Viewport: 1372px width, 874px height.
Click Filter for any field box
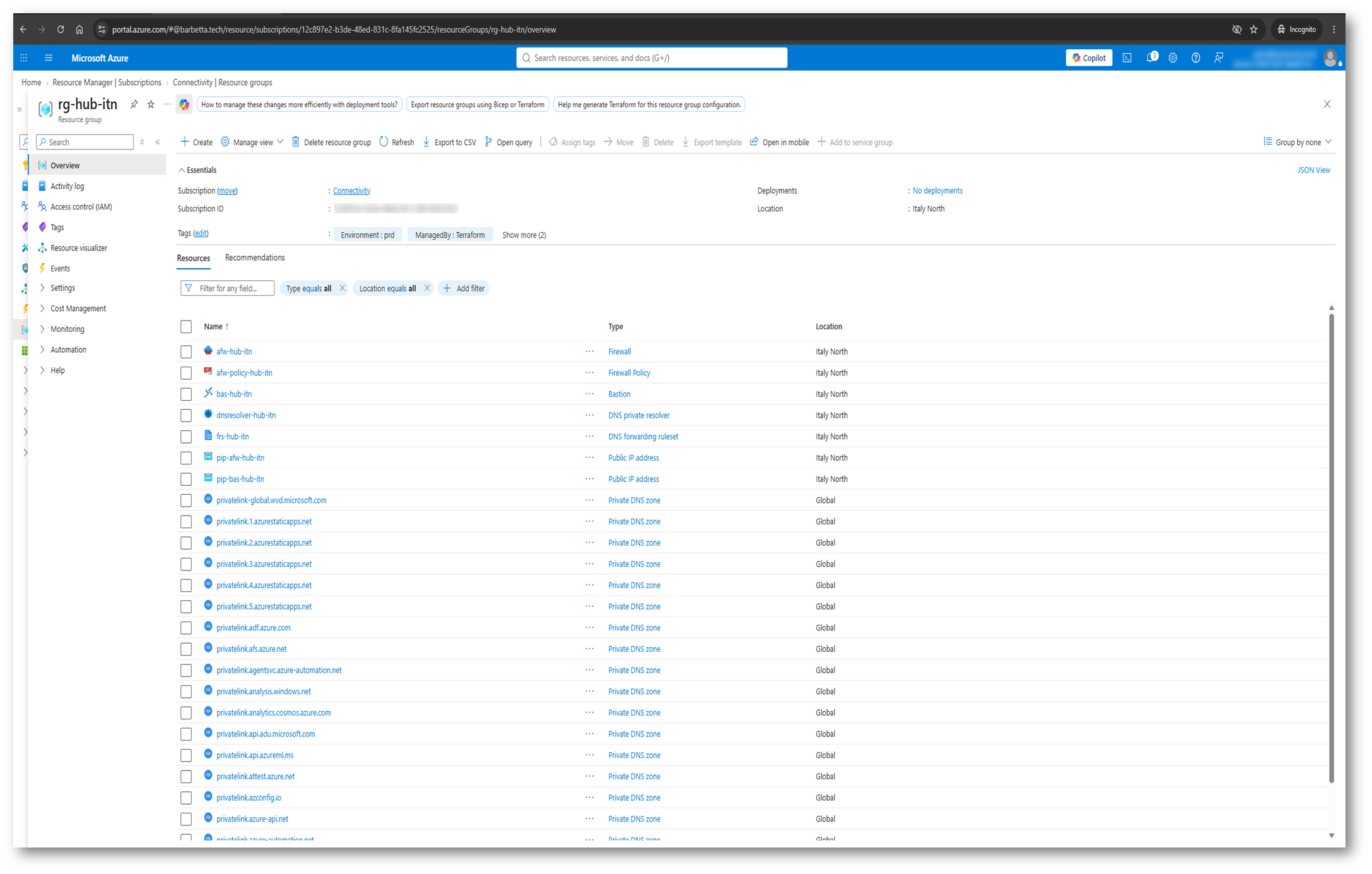point(228,289)
